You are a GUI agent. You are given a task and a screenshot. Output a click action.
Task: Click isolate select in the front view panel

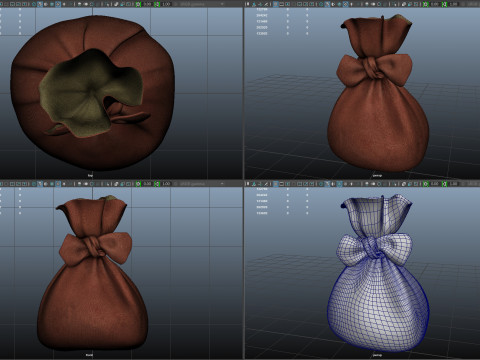point(107,184)
